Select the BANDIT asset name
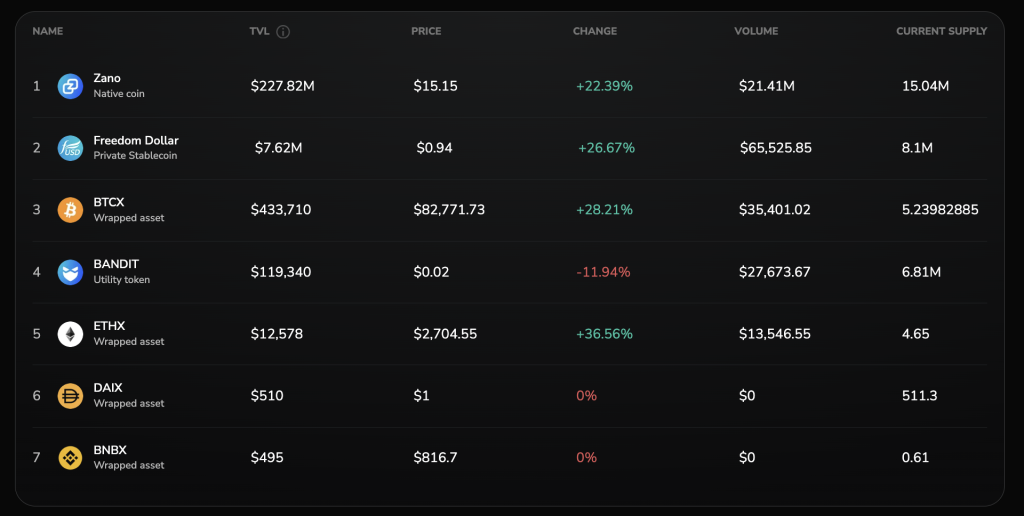This screenshot has width=1024, height=516. point(115,264)
